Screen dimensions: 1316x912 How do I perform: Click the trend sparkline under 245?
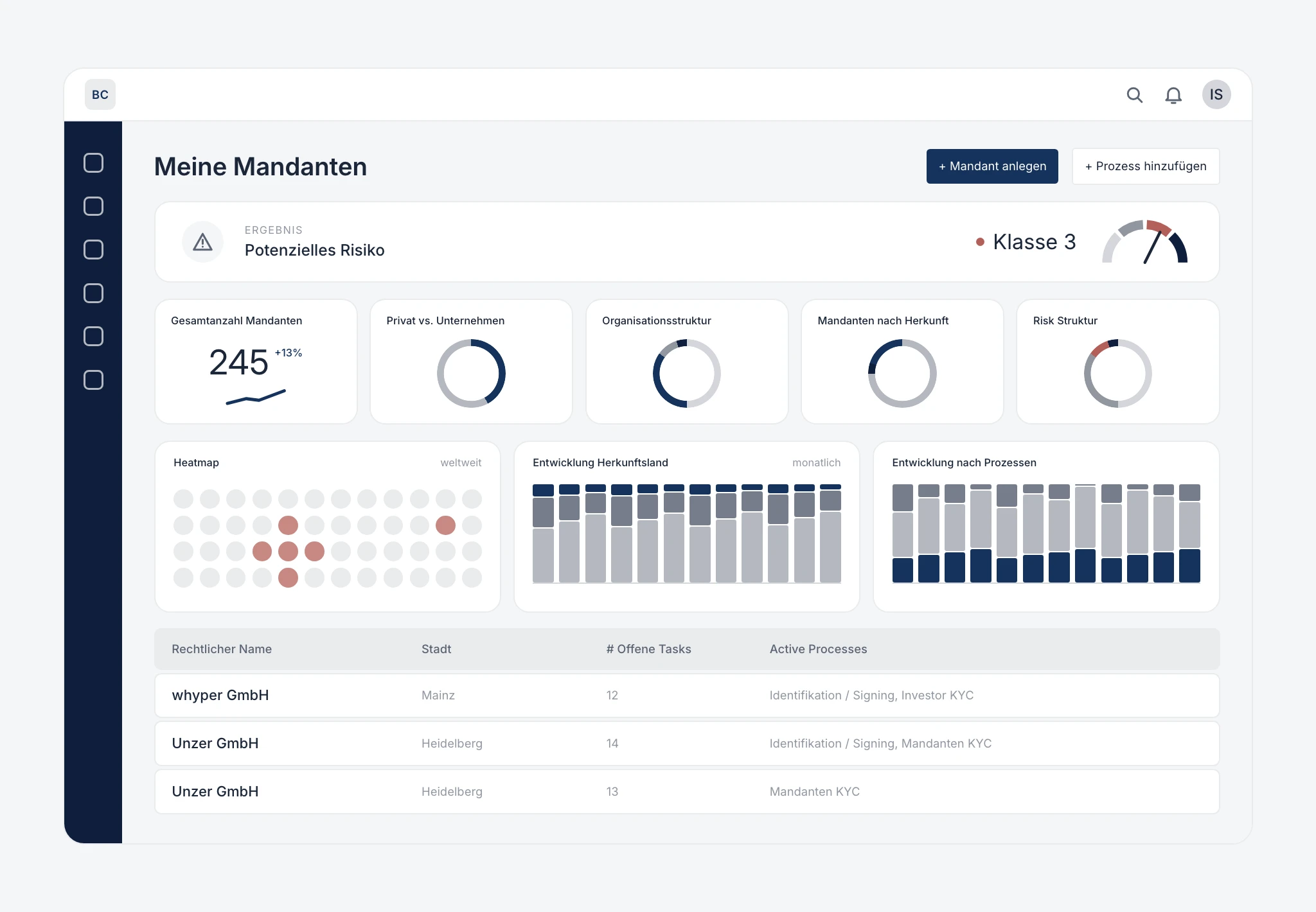tap(256, 397)
